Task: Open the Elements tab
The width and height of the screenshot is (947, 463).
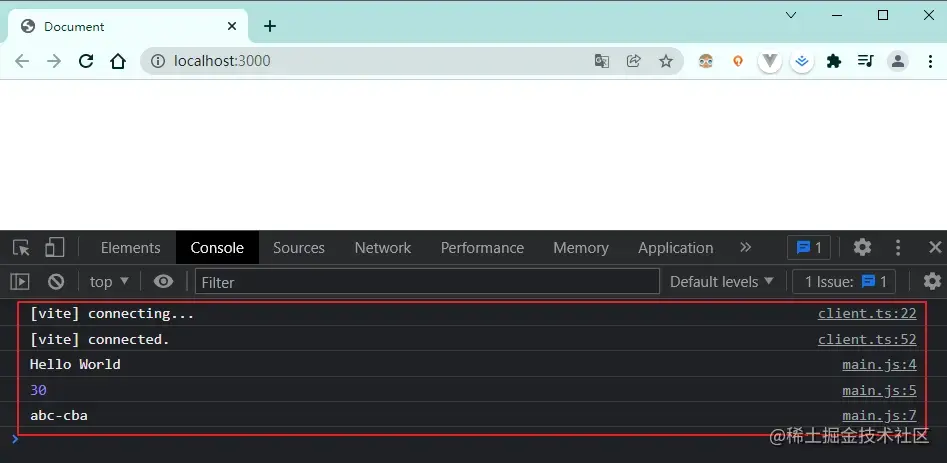Action: (x=130, y=247)
